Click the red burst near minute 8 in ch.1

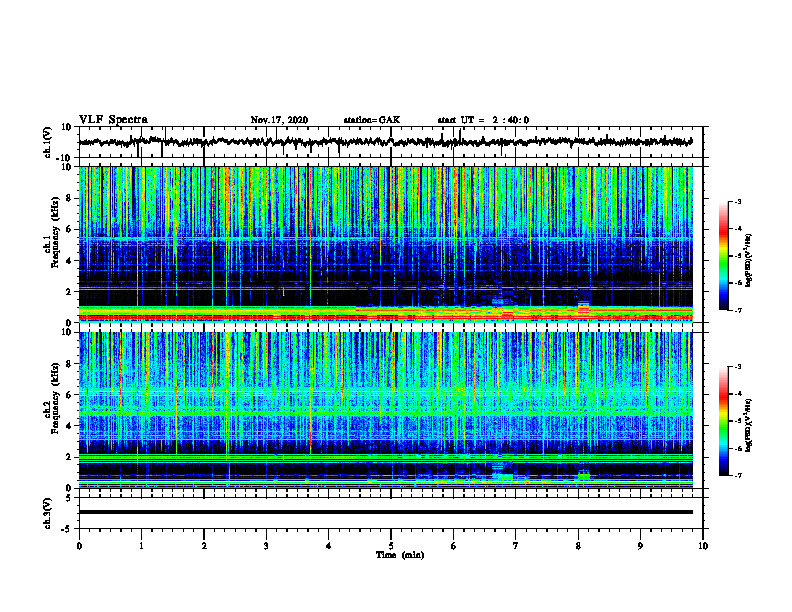pyautogui.click(x=583, y=310)
